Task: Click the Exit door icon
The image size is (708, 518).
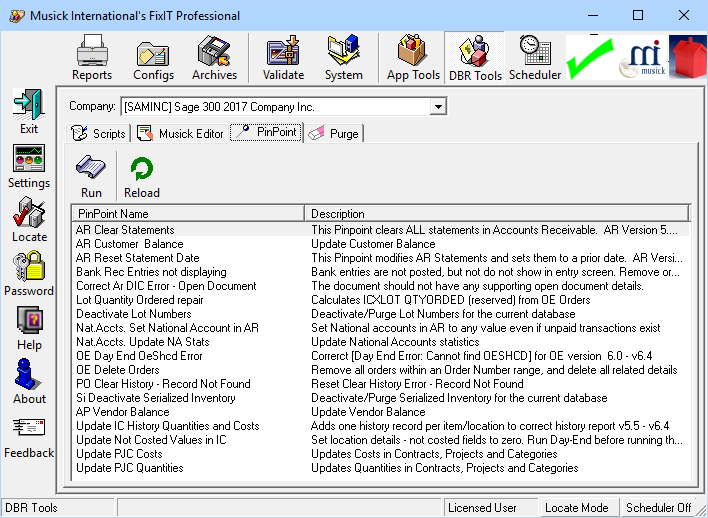Action: [x=29, y=112]
